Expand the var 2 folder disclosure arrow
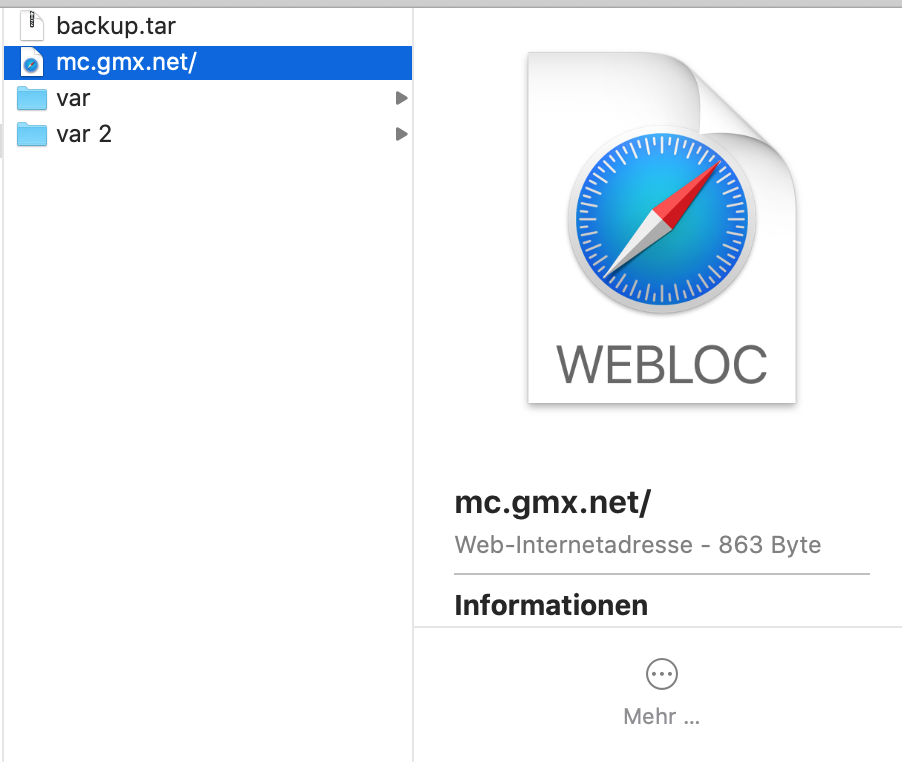 click(401, 134)
